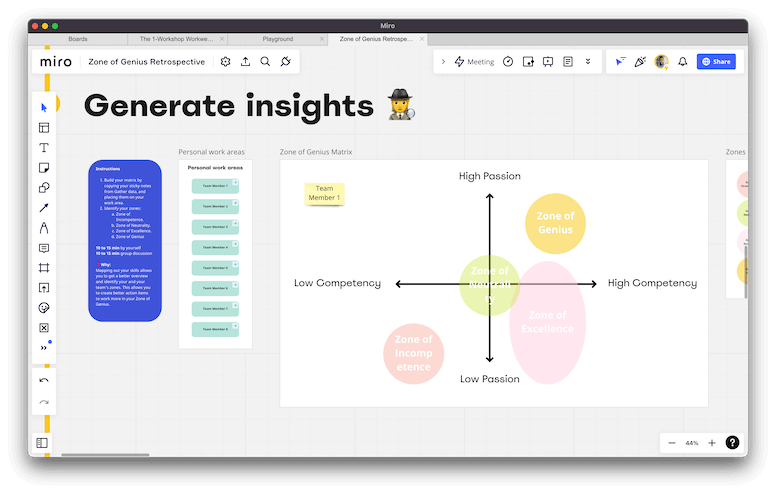
Task: Click the blue Share button
Action: pos(716,62)
